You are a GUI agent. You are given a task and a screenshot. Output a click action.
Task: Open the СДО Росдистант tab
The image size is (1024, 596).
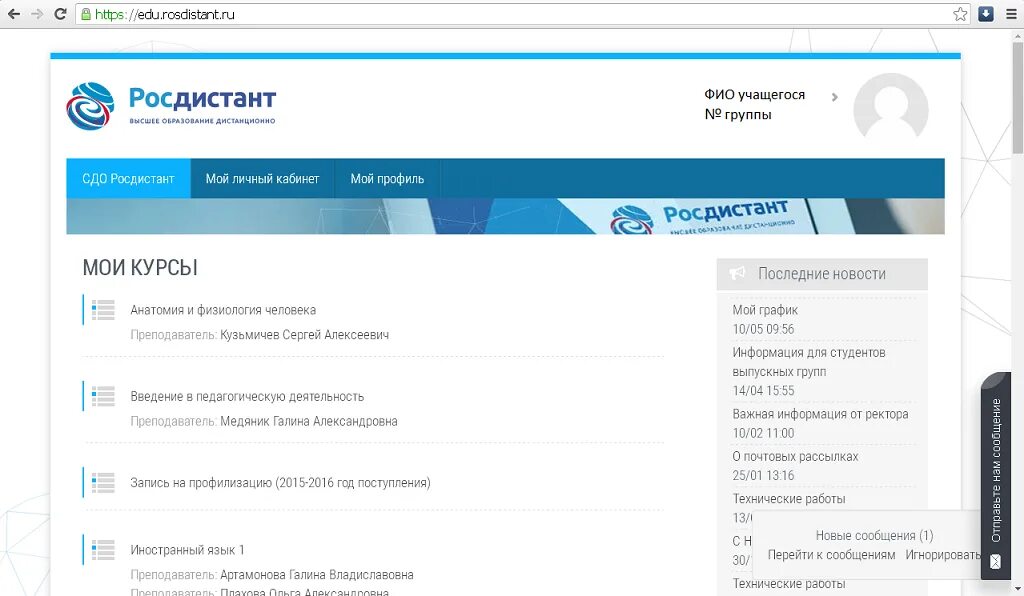point(128,178)
